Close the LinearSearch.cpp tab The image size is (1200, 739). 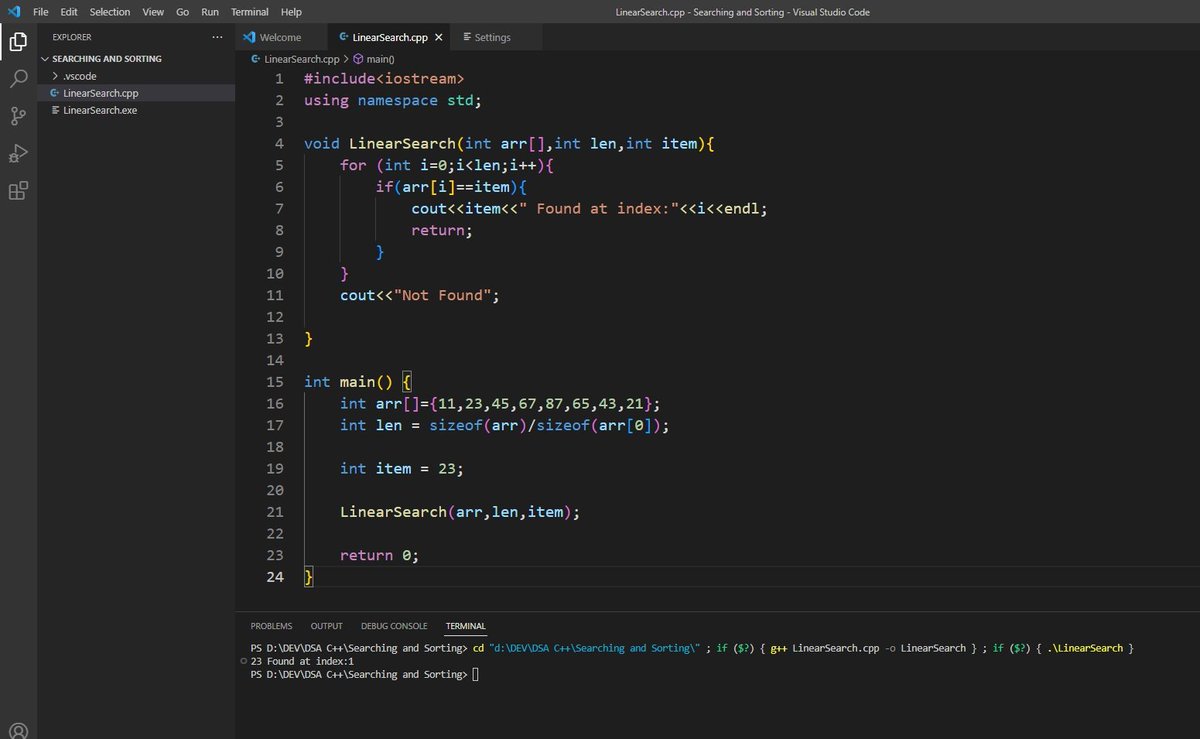(438, 37)
